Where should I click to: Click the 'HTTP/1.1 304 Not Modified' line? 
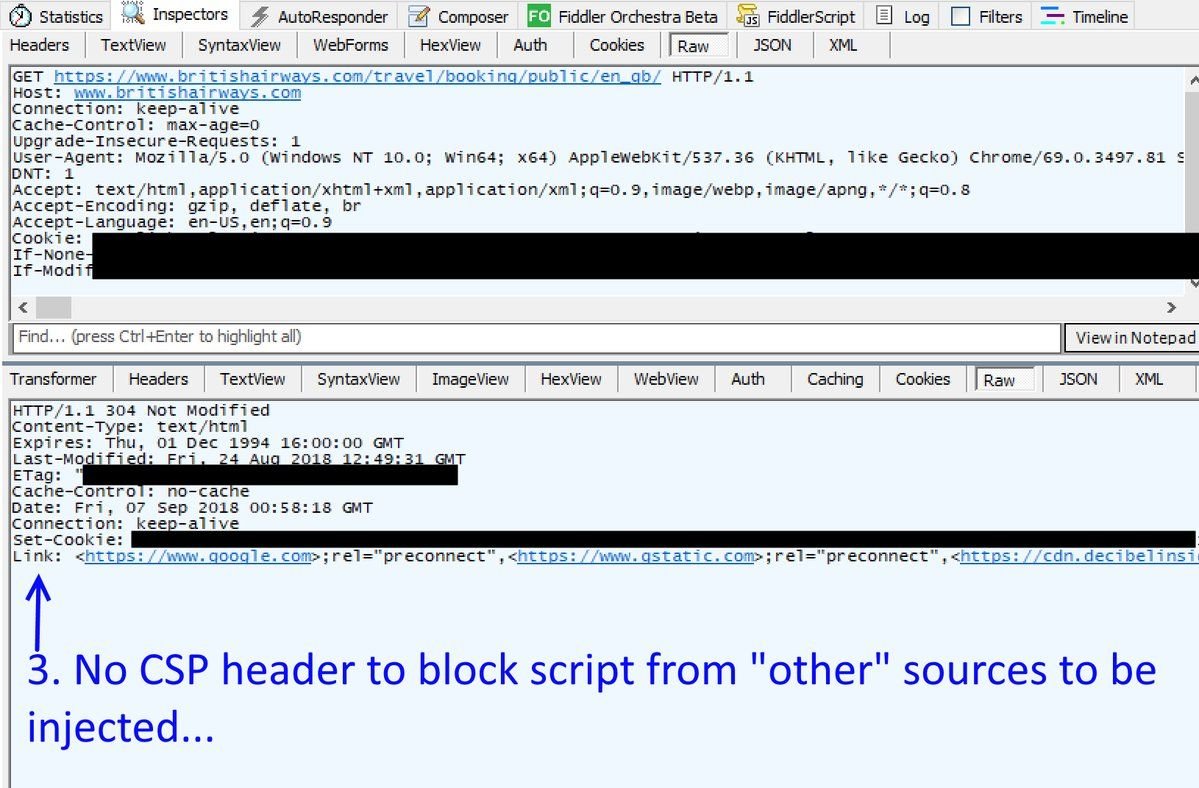(x=141, y=411)
